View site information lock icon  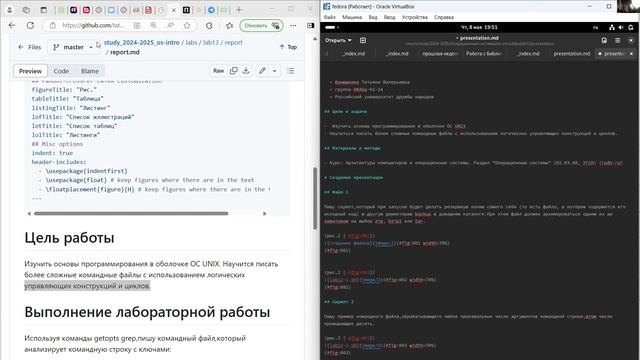(x=53, y=25)
